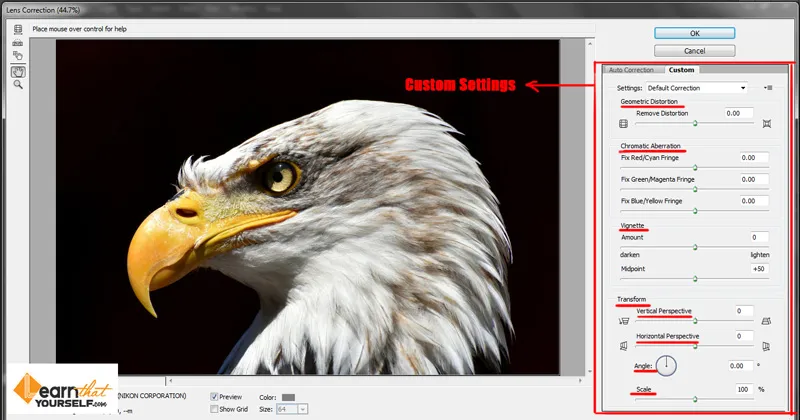The width and height of the screenshot is (800, 420).
Task: Click the Horizontal Perspective value field
Action: 744,336
